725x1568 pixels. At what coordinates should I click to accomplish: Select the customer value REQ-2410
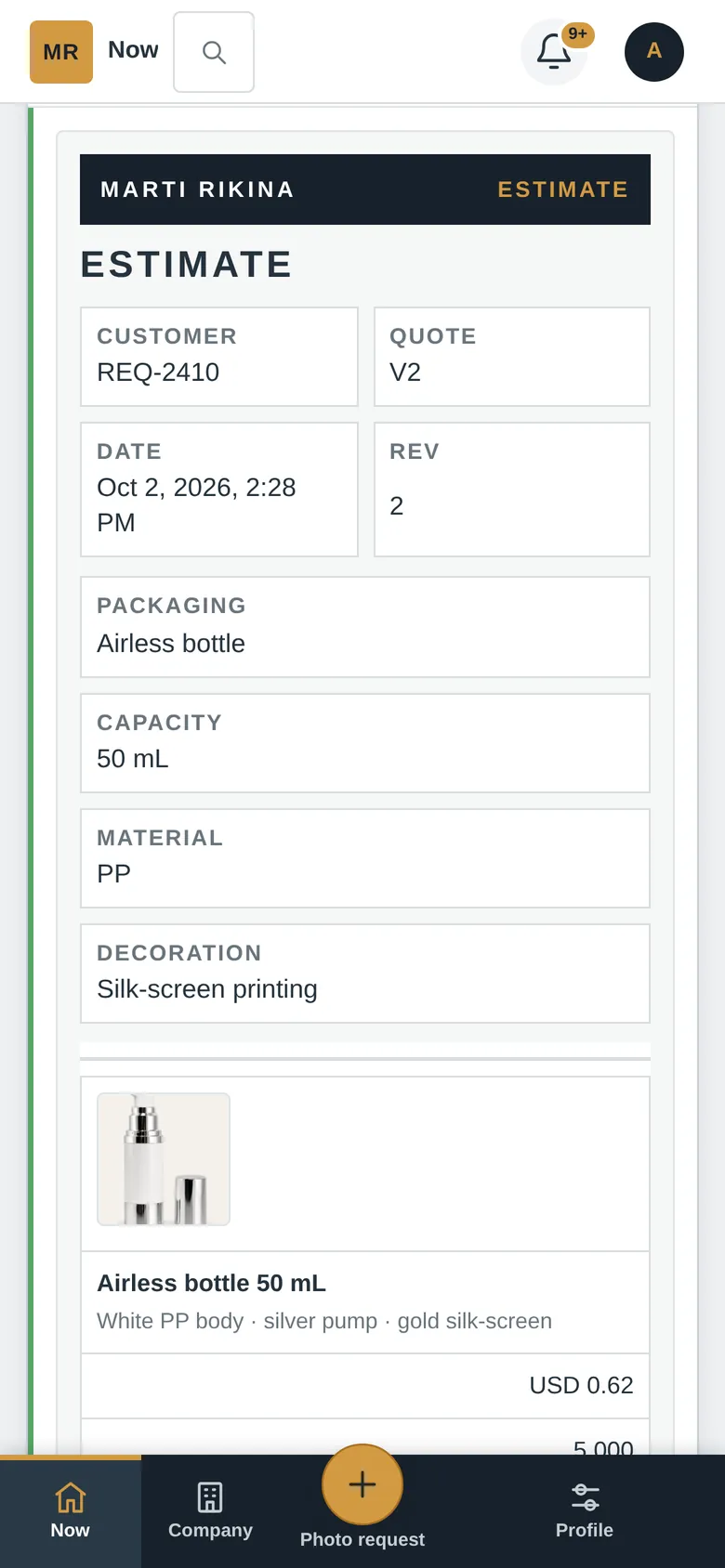tap(158, 372)
